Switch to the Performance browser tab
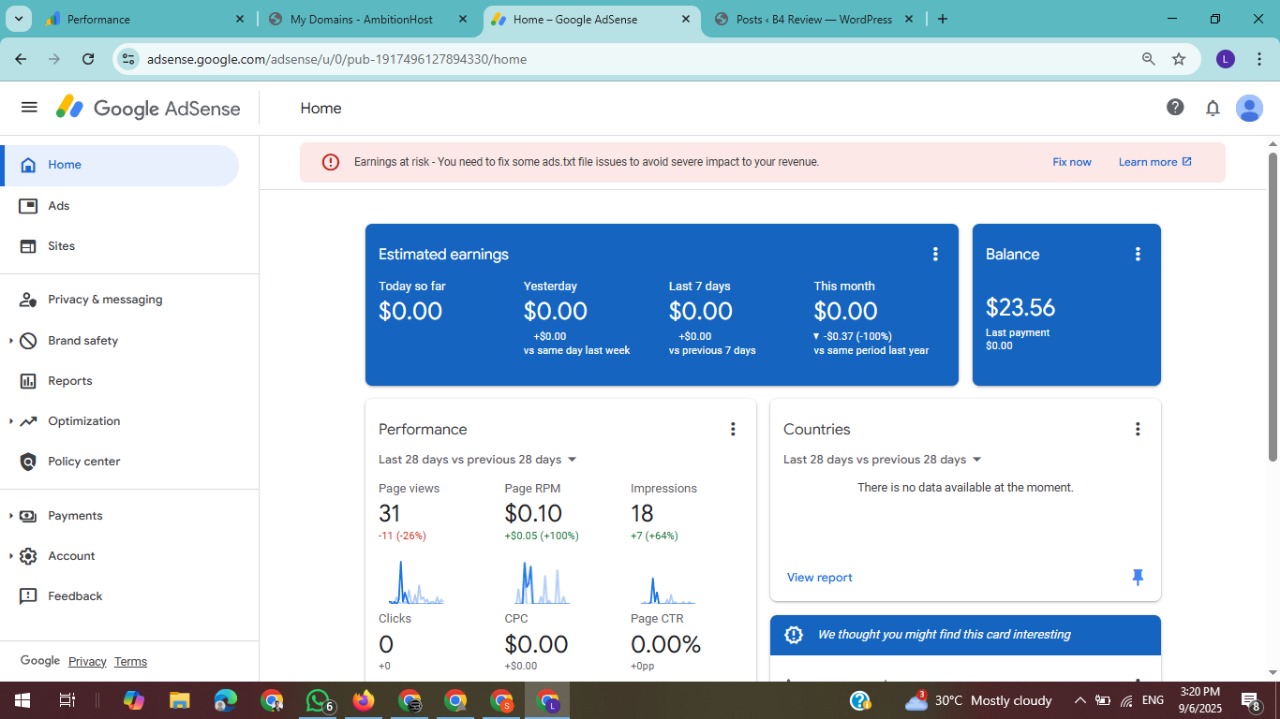Viewport: 1280px width, 719px height. (145, 19)
